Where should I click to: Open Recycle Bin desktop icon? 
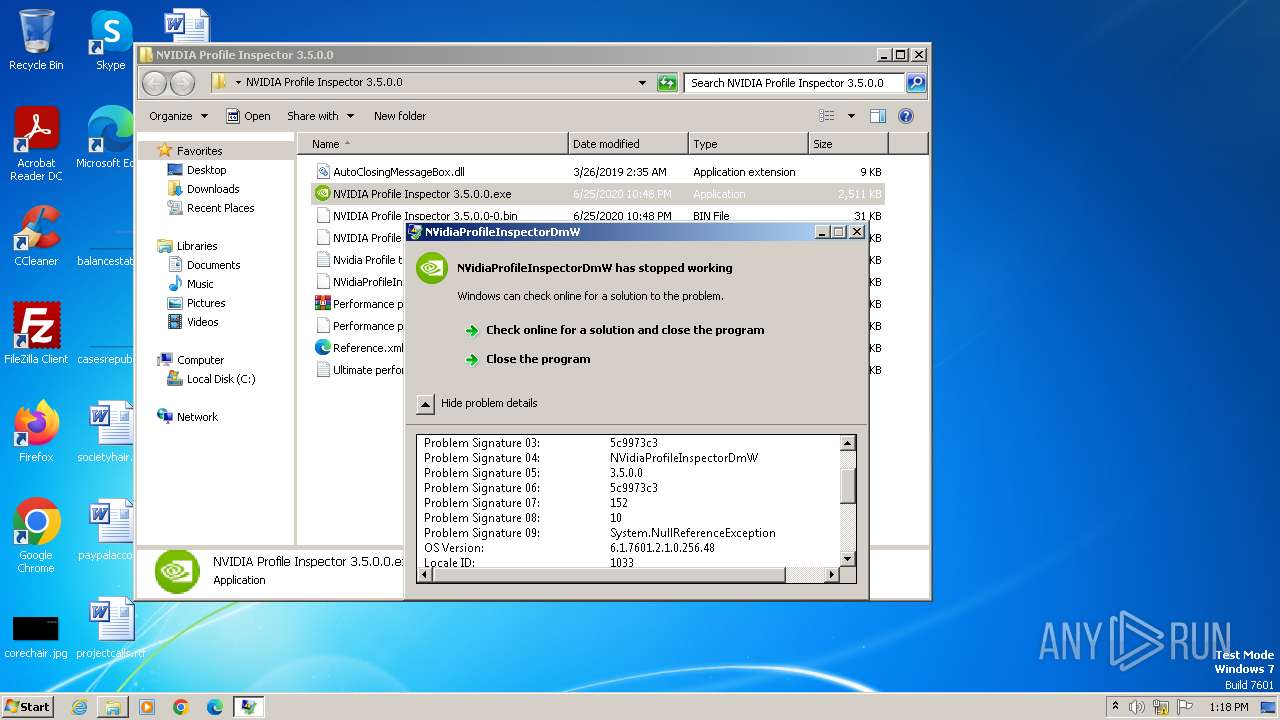(36, 40)
